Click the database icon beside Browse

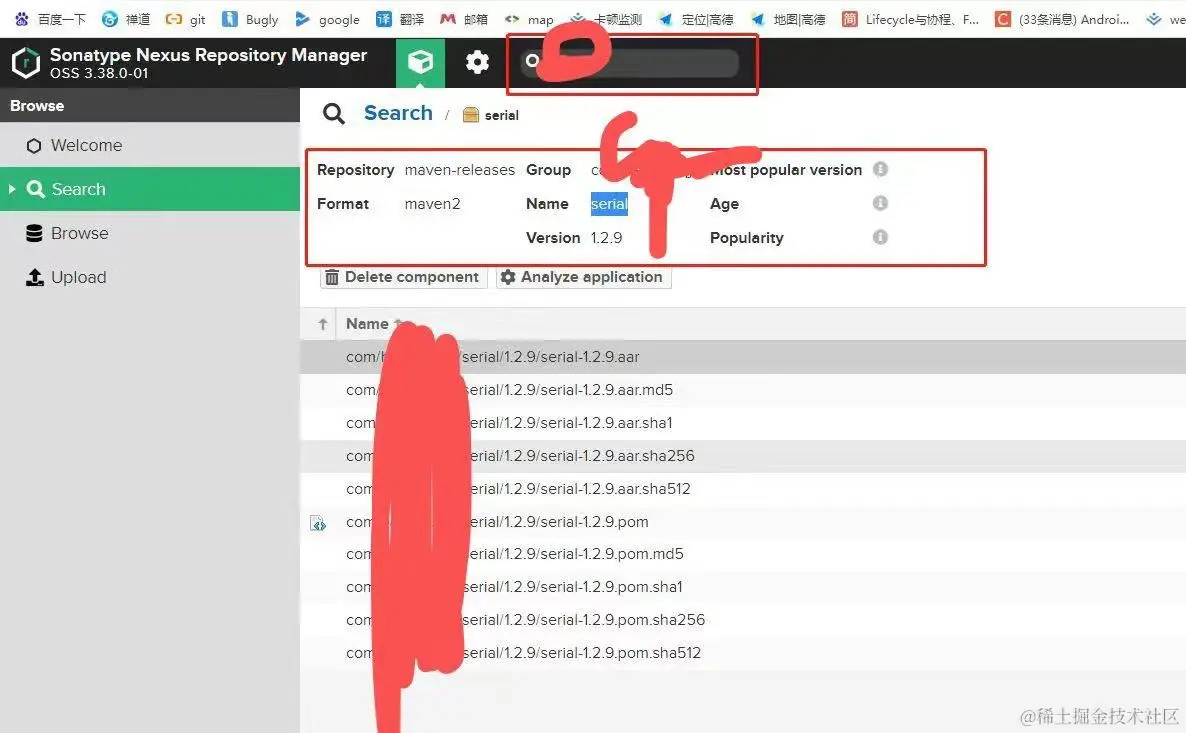34,233
